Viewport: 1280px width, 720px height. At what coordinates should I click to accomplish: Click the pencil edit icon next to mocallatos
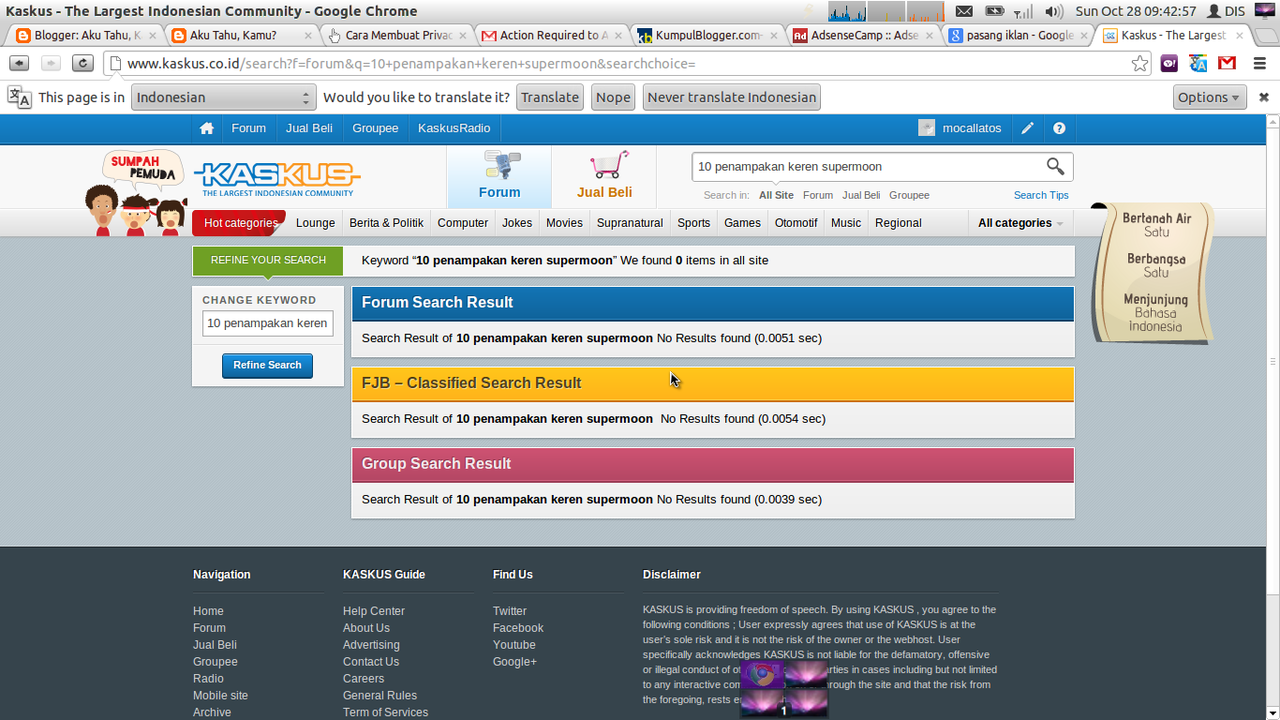1027,128
